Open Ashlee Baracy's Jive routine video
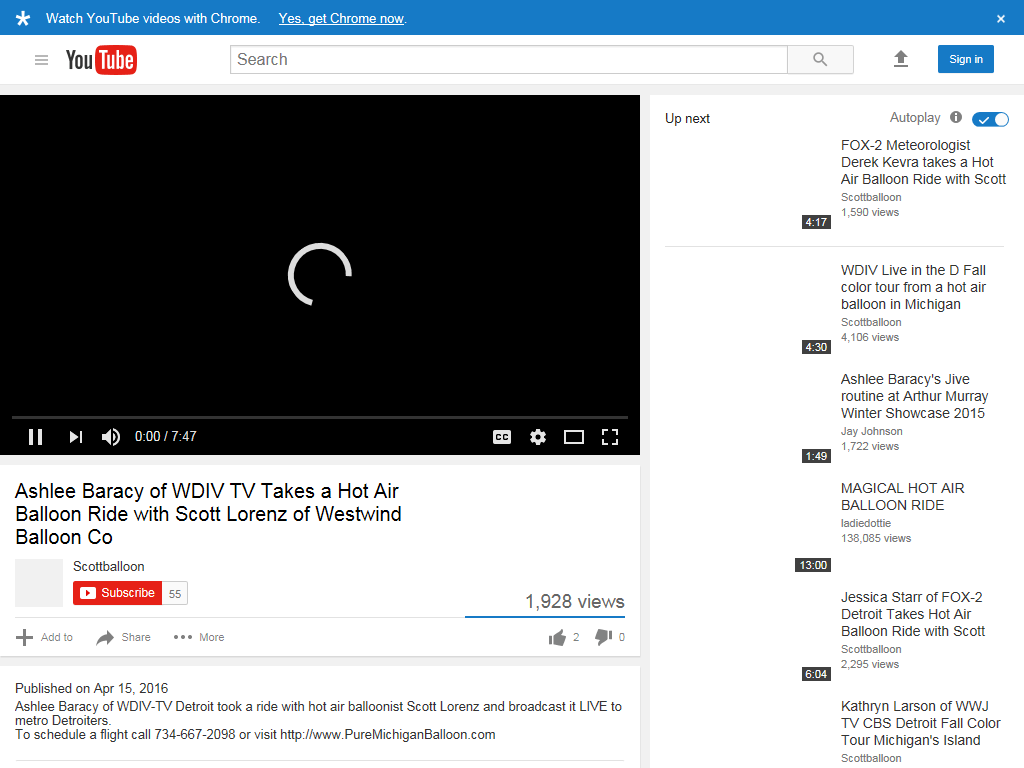The image size is (1024, 768). [x=914, y=396]
